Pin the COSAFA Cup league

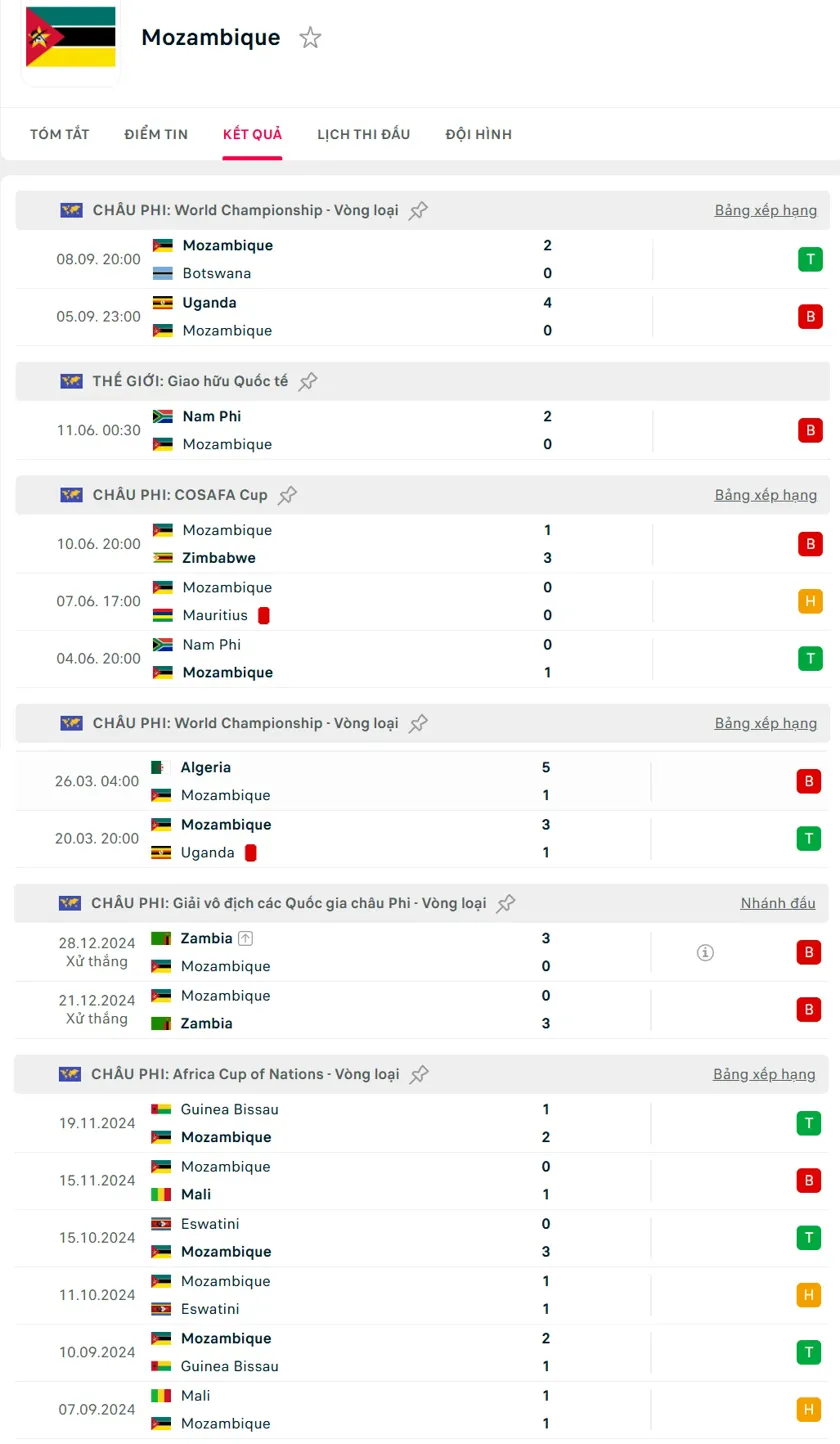click(288, 495)
